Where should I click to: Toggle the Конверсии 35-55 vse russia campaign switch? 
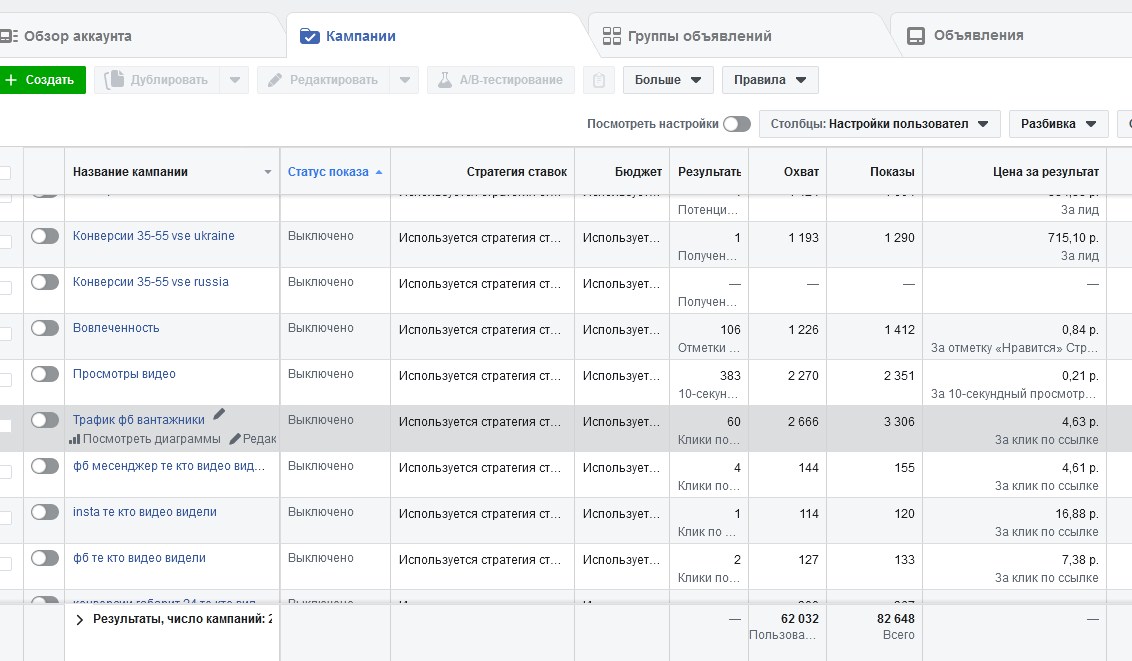45,282
